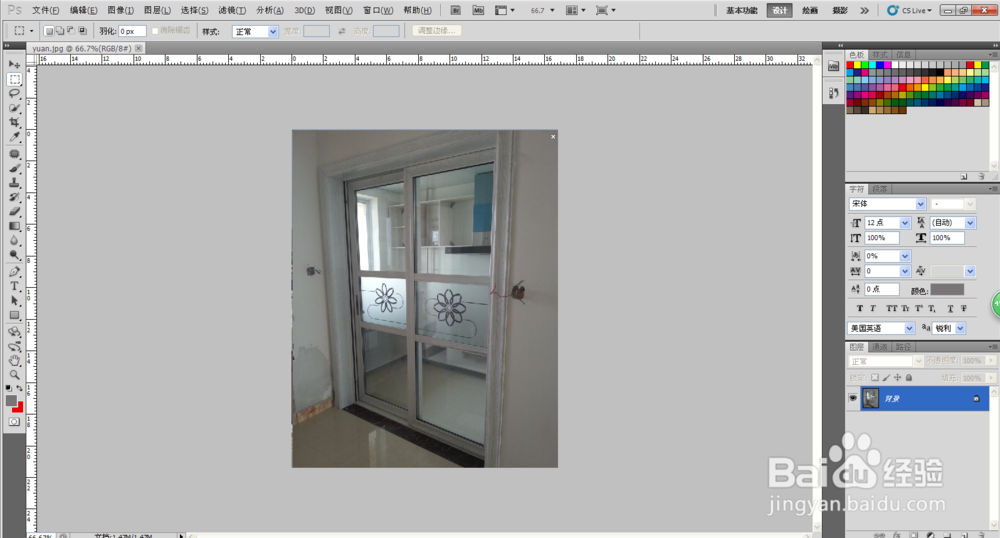Select the Gradient tool

click(14, 226)
